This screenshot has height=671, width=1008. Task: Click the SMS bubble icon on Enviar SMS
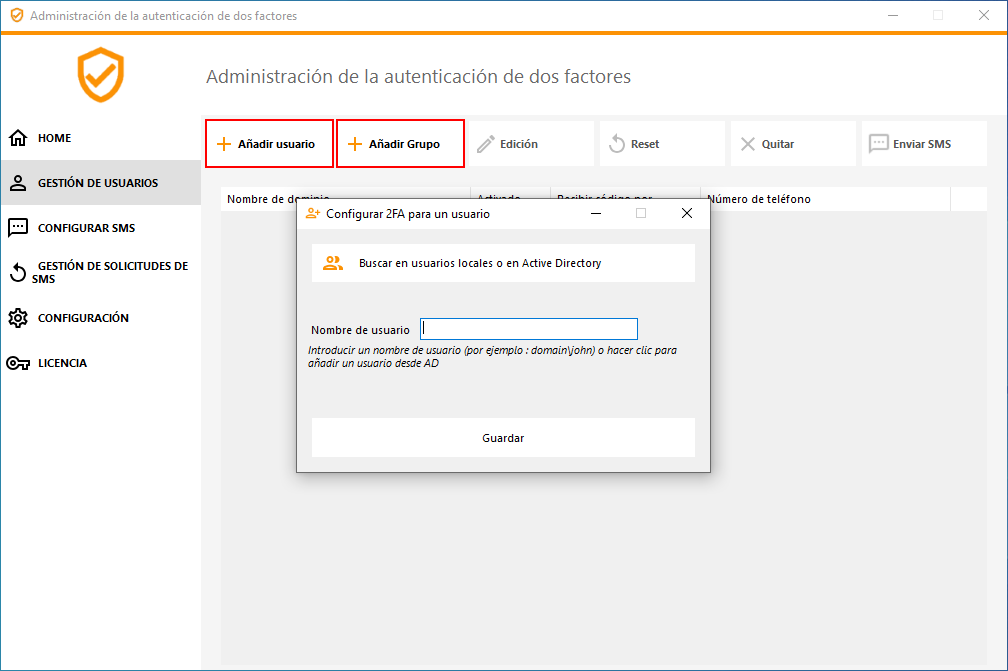[881, 143]
